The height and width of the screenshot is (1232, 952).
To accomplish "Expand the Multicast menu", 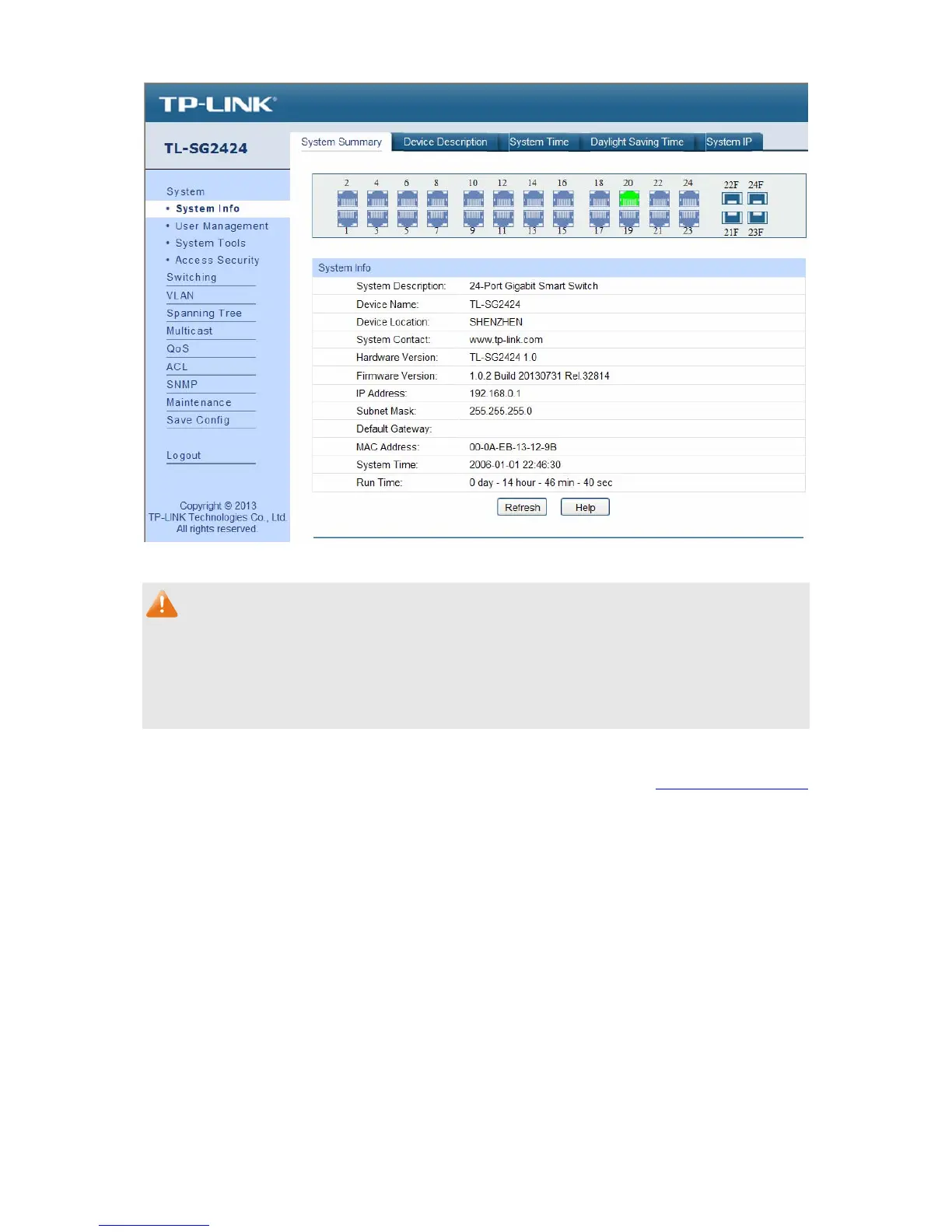I will click(x=189, y=331).
